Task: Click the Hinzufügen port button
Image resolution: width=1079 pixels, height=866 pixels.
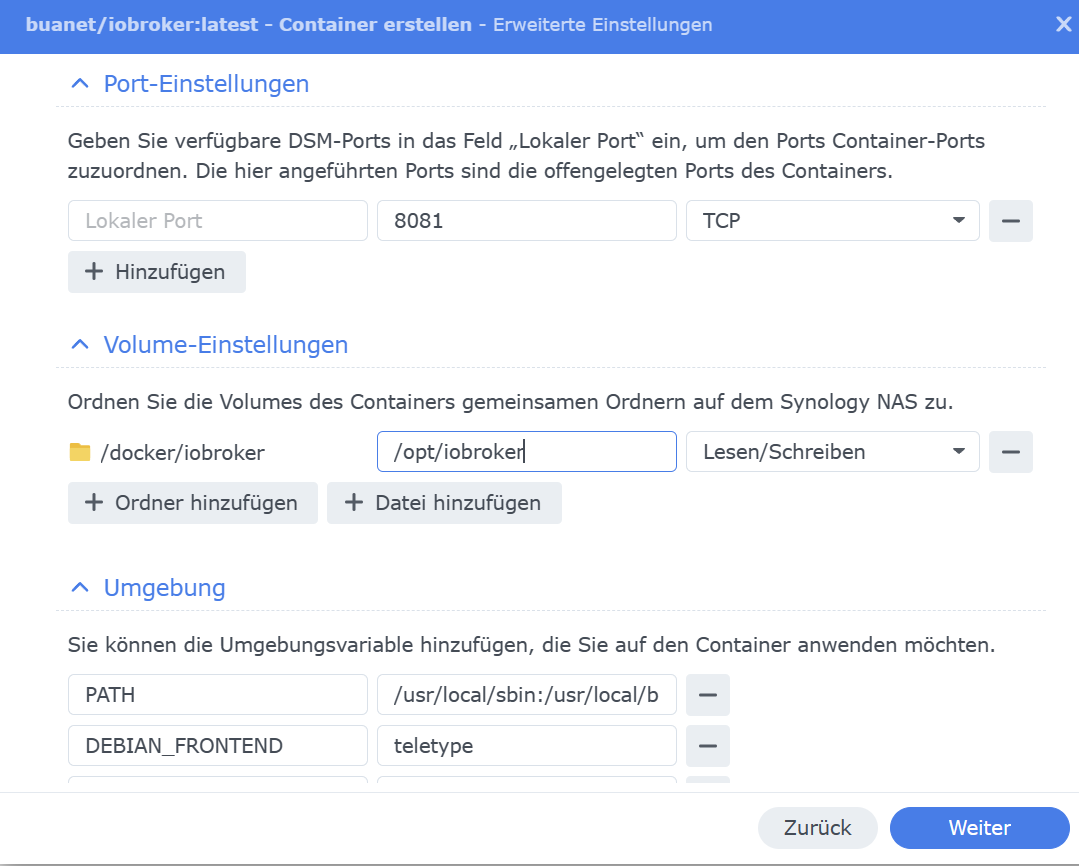Action: coord(157,272)
